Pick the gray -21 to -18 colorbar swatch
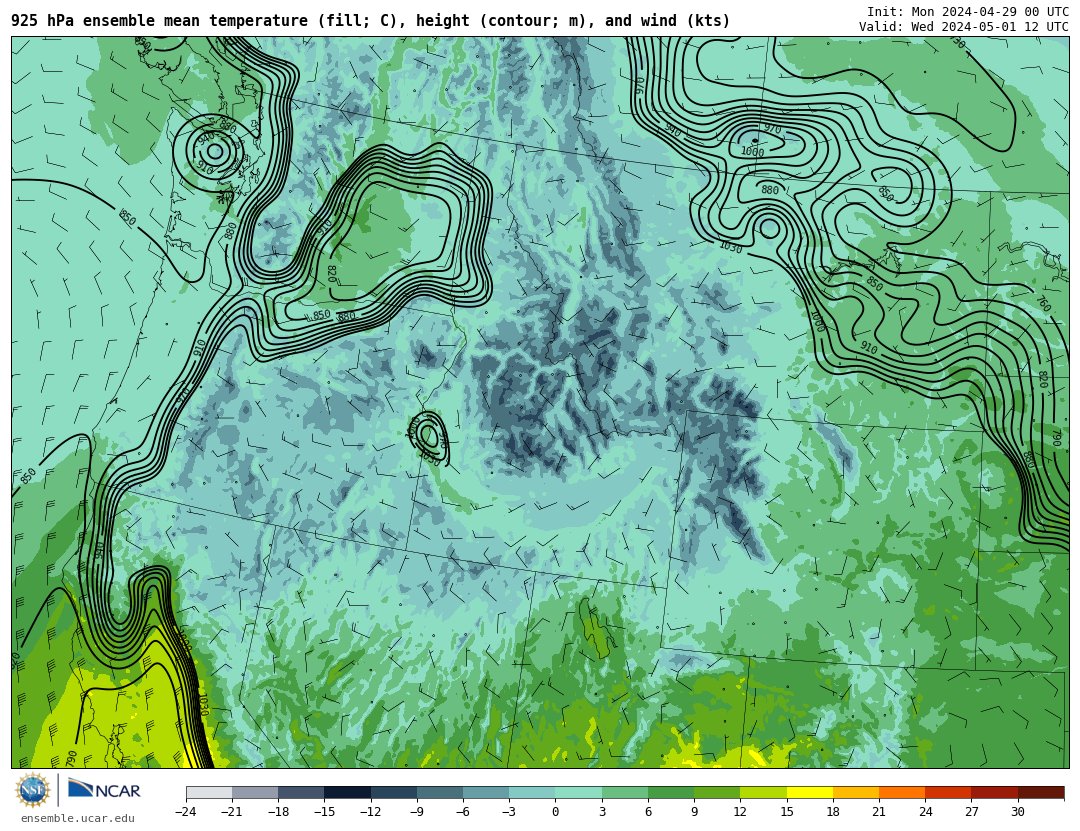1080x831 pixels. pos(255,792)
